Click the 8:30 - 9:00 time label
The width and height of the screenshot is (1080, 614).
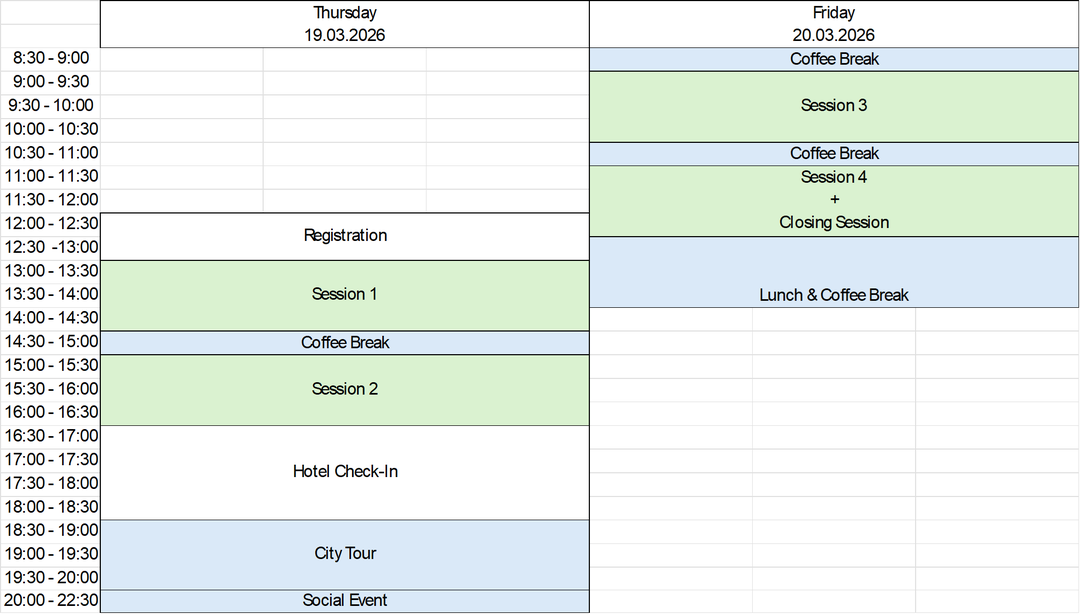coord(51,59)
